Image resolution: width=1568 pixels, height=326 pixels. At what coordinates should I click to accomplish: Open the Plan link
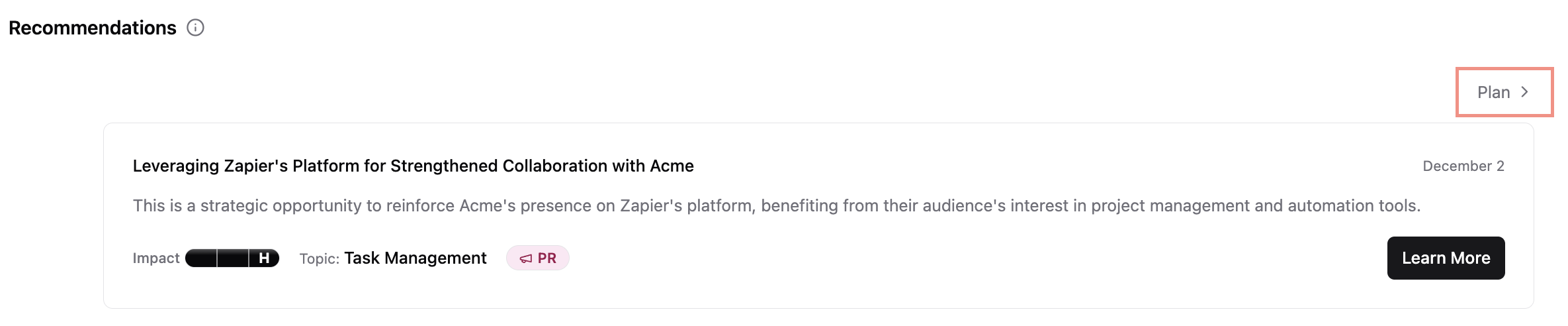click(x=1494, y=92)
